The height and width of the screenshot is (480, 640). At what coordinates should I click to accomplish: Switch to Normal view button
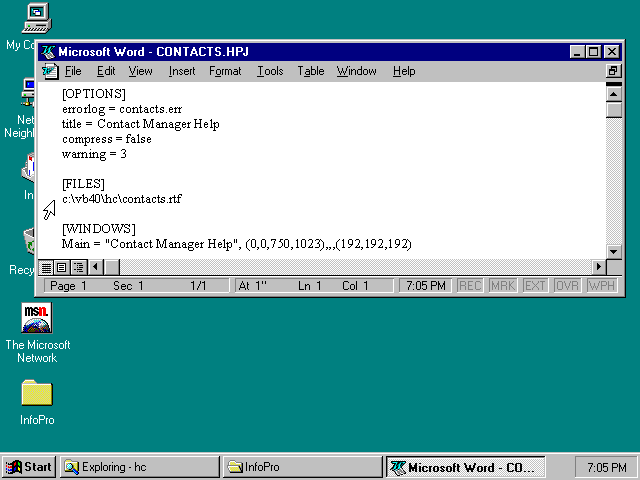tap(46, 267)
